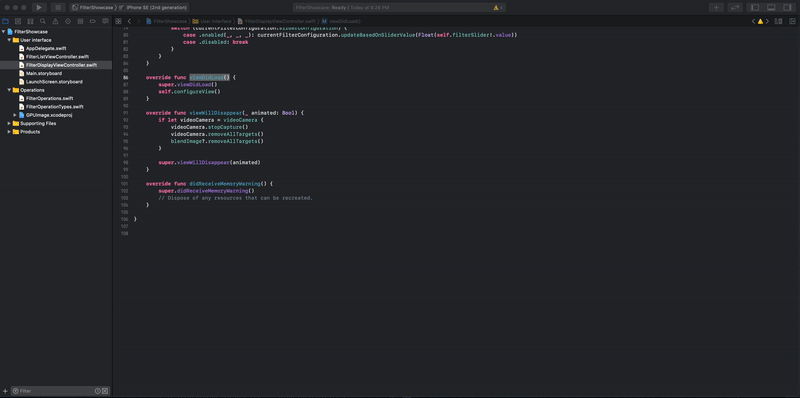Click the add plus at navigator bottom
800x398 pixels.
pos(6,391)
